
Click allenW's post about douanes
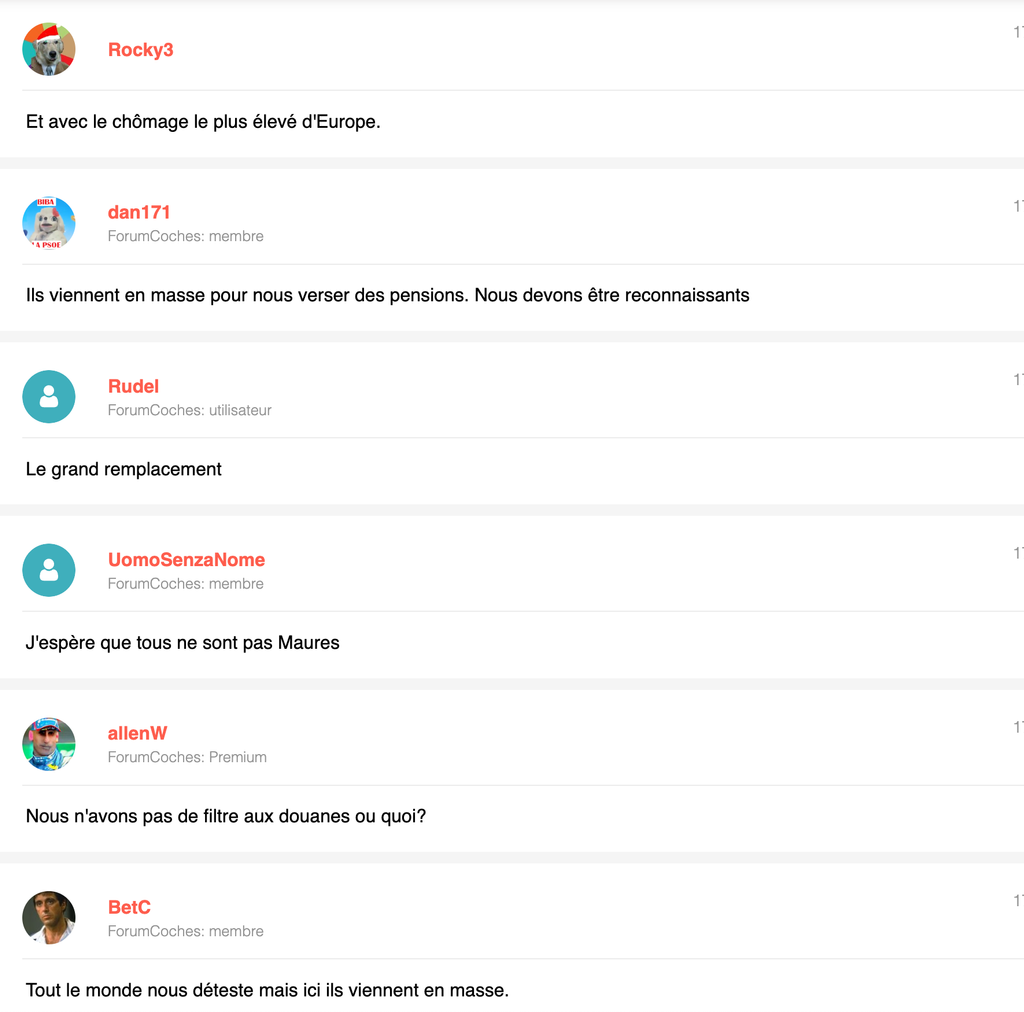tap(226, 816)
